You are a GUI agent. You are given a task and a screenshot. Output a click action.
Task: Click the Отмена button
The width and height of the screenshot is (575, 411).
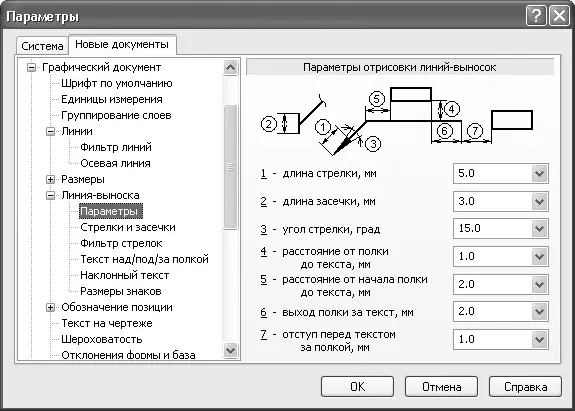tap(442, 387)
